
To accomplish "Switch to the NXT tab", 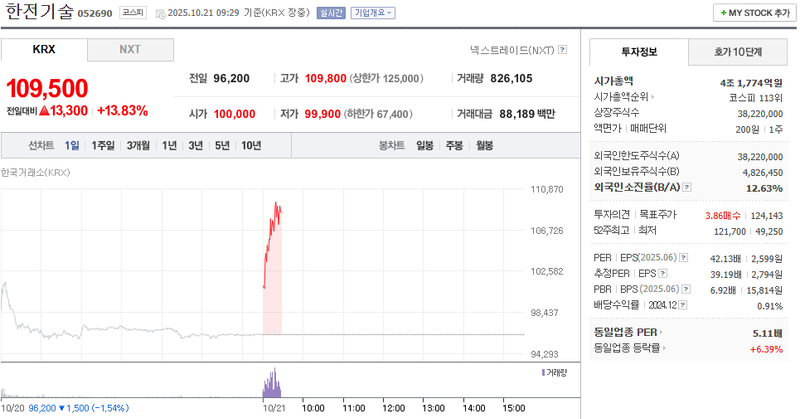I will (x=130, y=49).
